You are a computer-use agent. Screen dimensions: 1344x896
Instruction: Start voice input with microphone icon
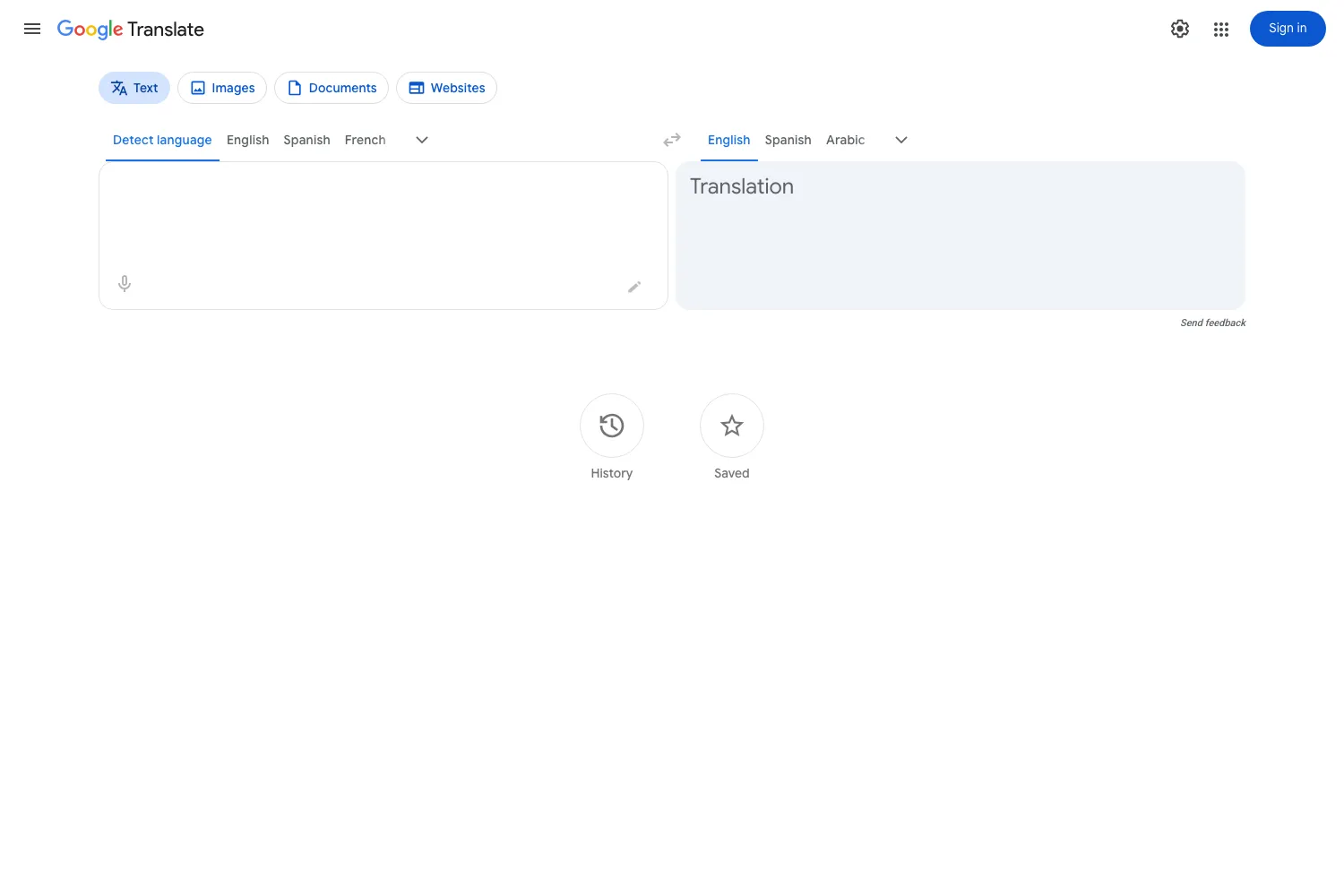(x=125, y=284)
